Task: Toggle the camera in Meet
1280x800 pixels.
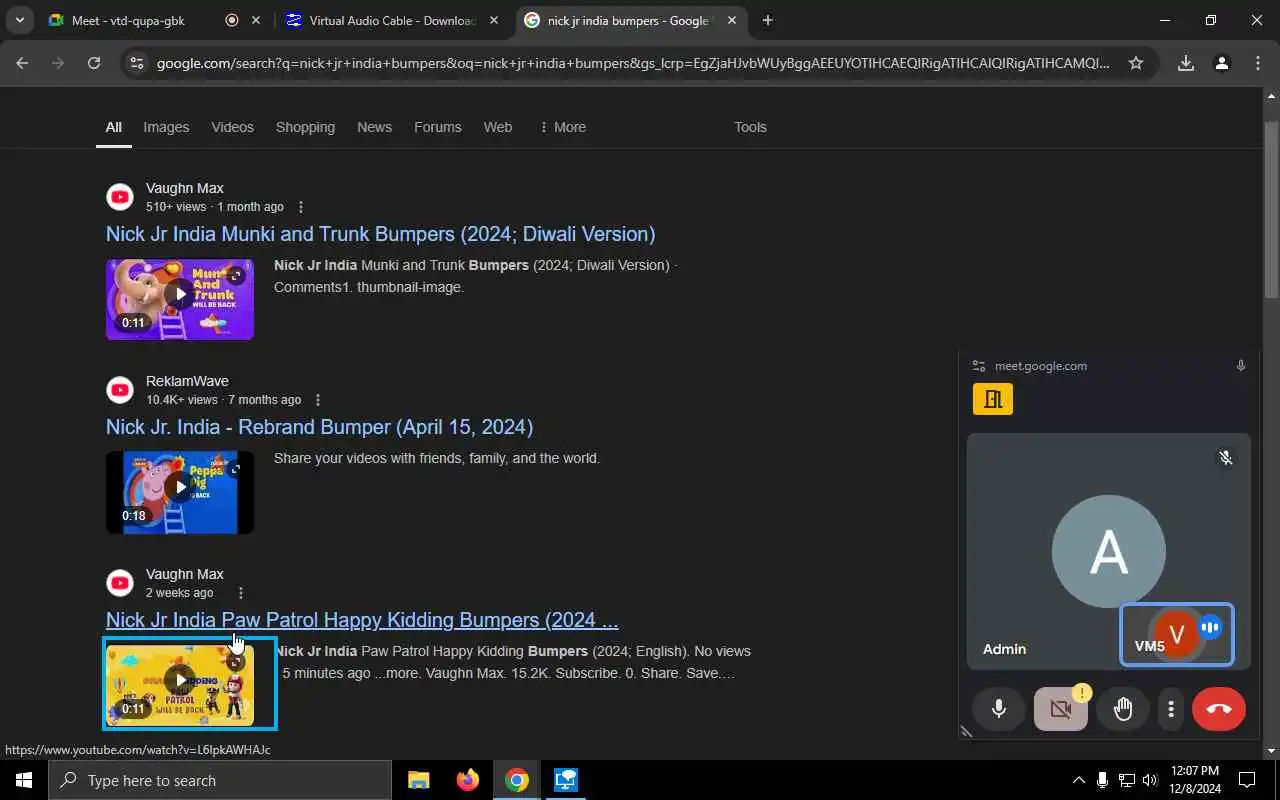Action: tap(1061, 709)
